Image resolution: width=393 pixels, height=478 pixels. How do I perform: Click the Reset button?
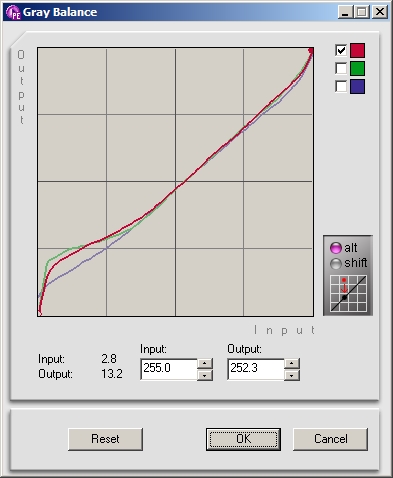coord(105,439)
